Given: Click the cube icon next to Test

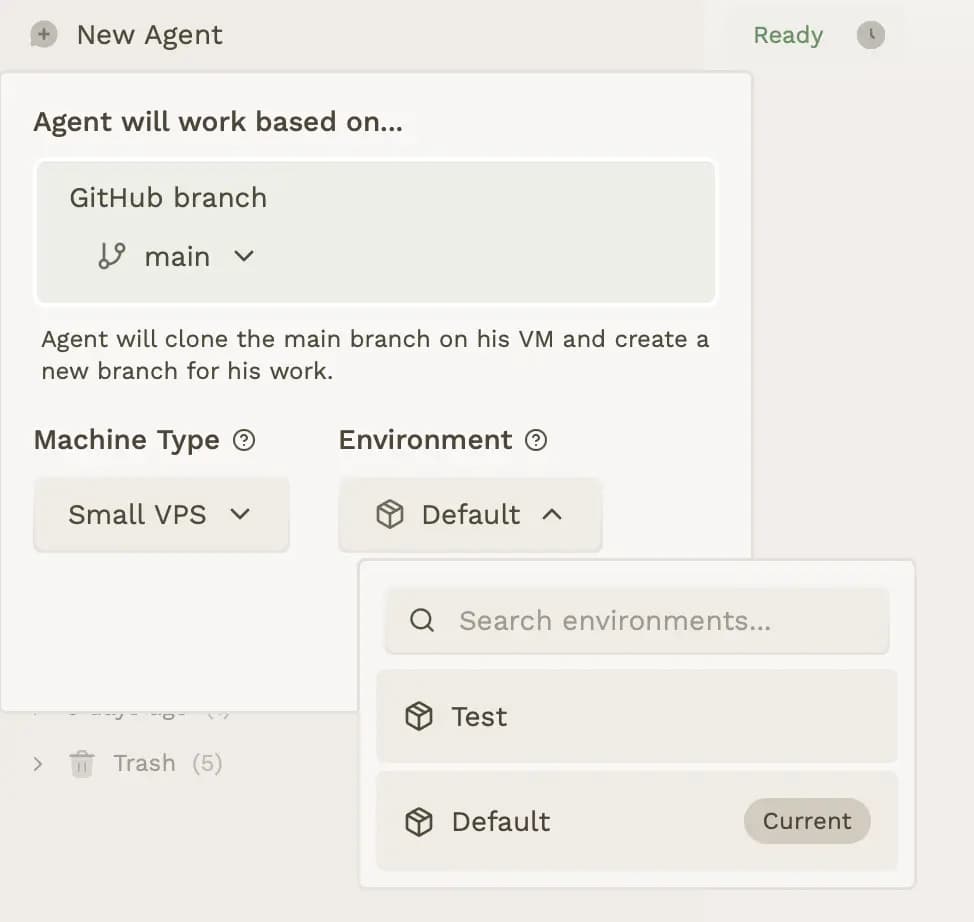Looking at the screenshot, I should (418, 717).
